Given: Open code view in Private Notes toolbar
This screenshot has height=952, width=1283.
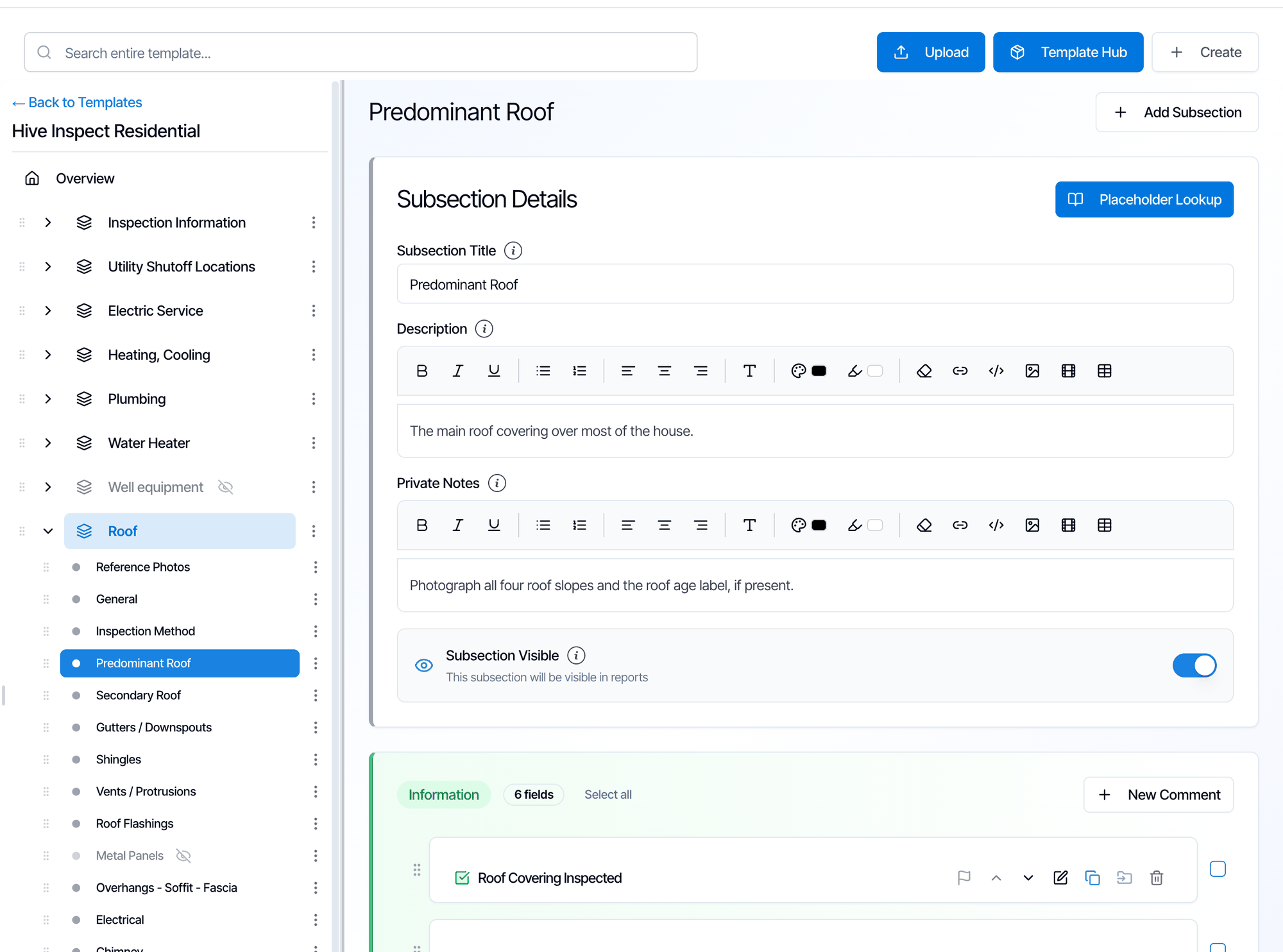Looking at the screenshot, I should 996,525.
